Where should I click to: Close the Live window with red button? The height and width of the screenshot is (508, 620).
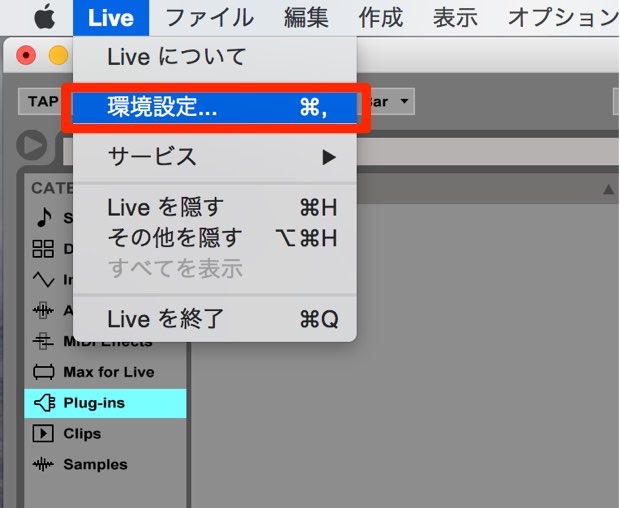pos(26,55)
